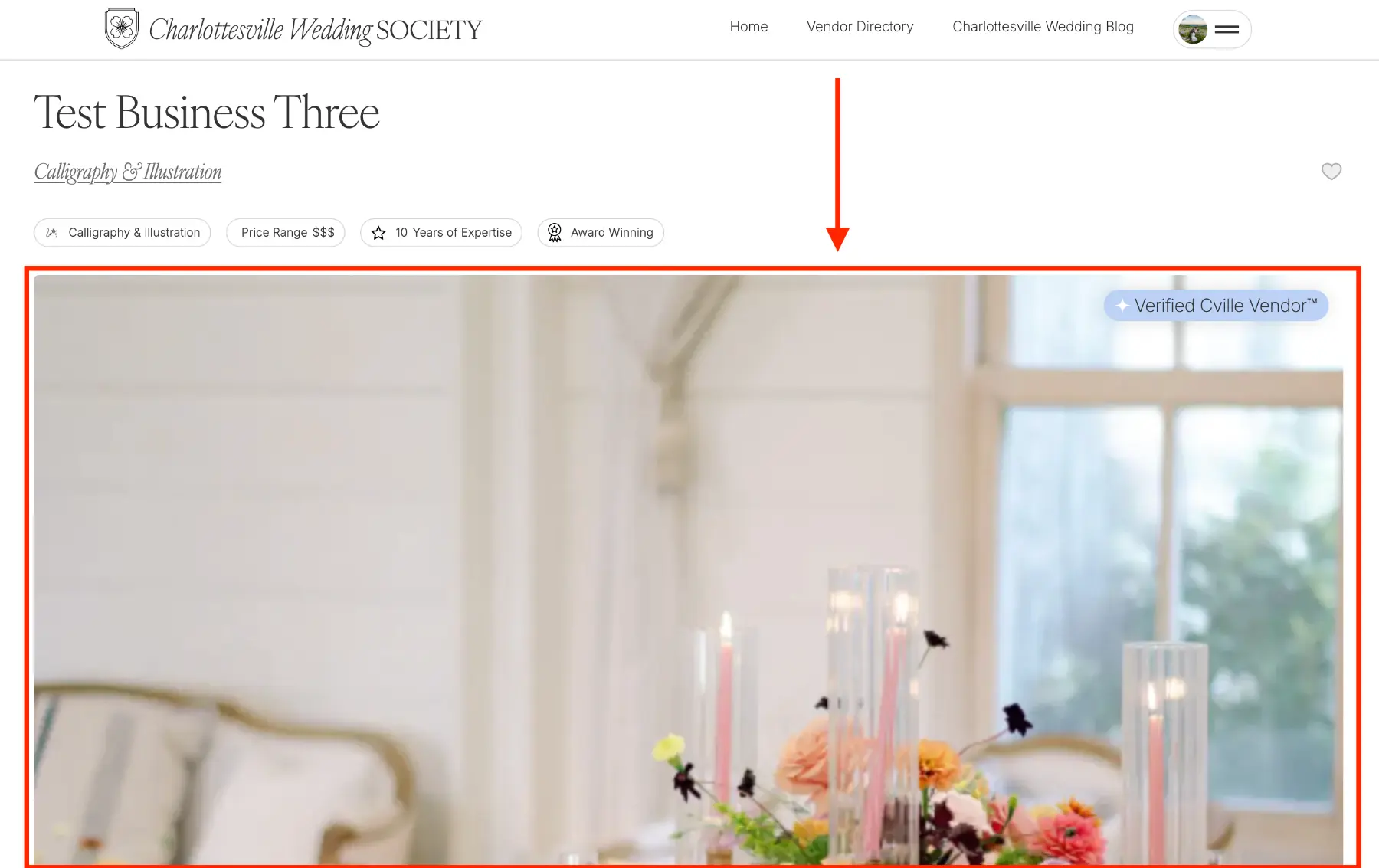
Task: Click the Verified Cville Vendor badge
Action: (x=1216, y=306)
